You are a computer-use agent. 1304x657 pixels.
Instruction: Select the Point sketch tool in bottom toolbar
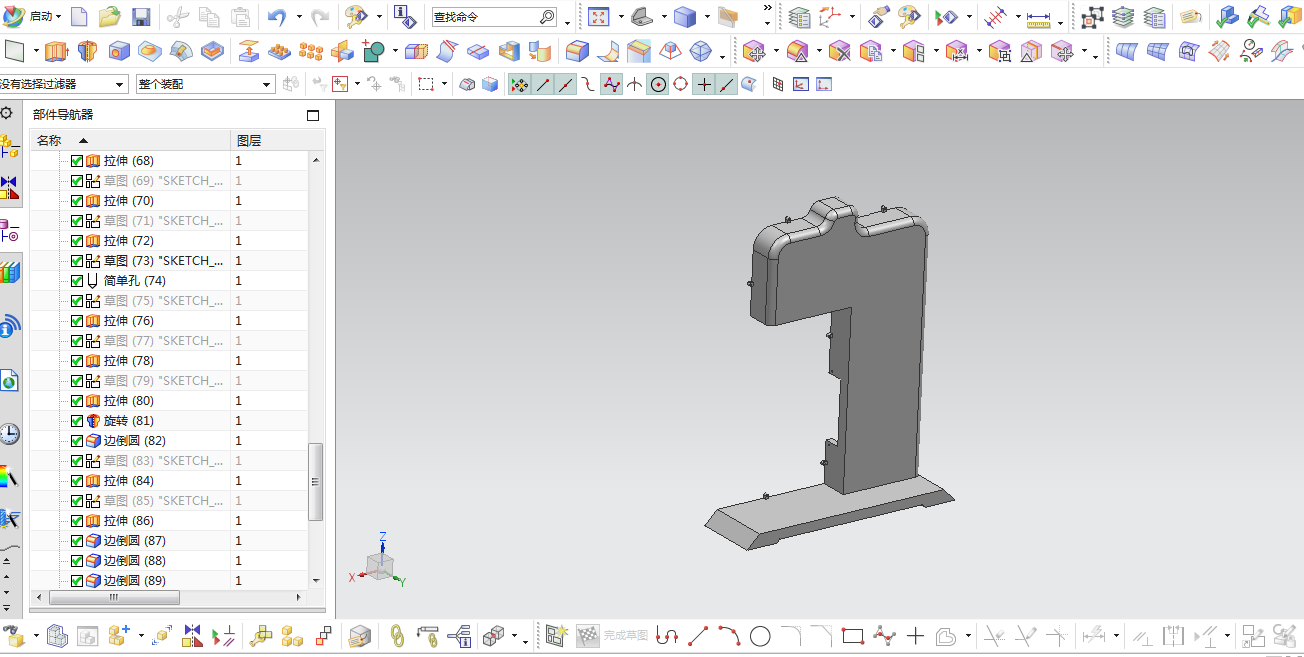point(915,635)
